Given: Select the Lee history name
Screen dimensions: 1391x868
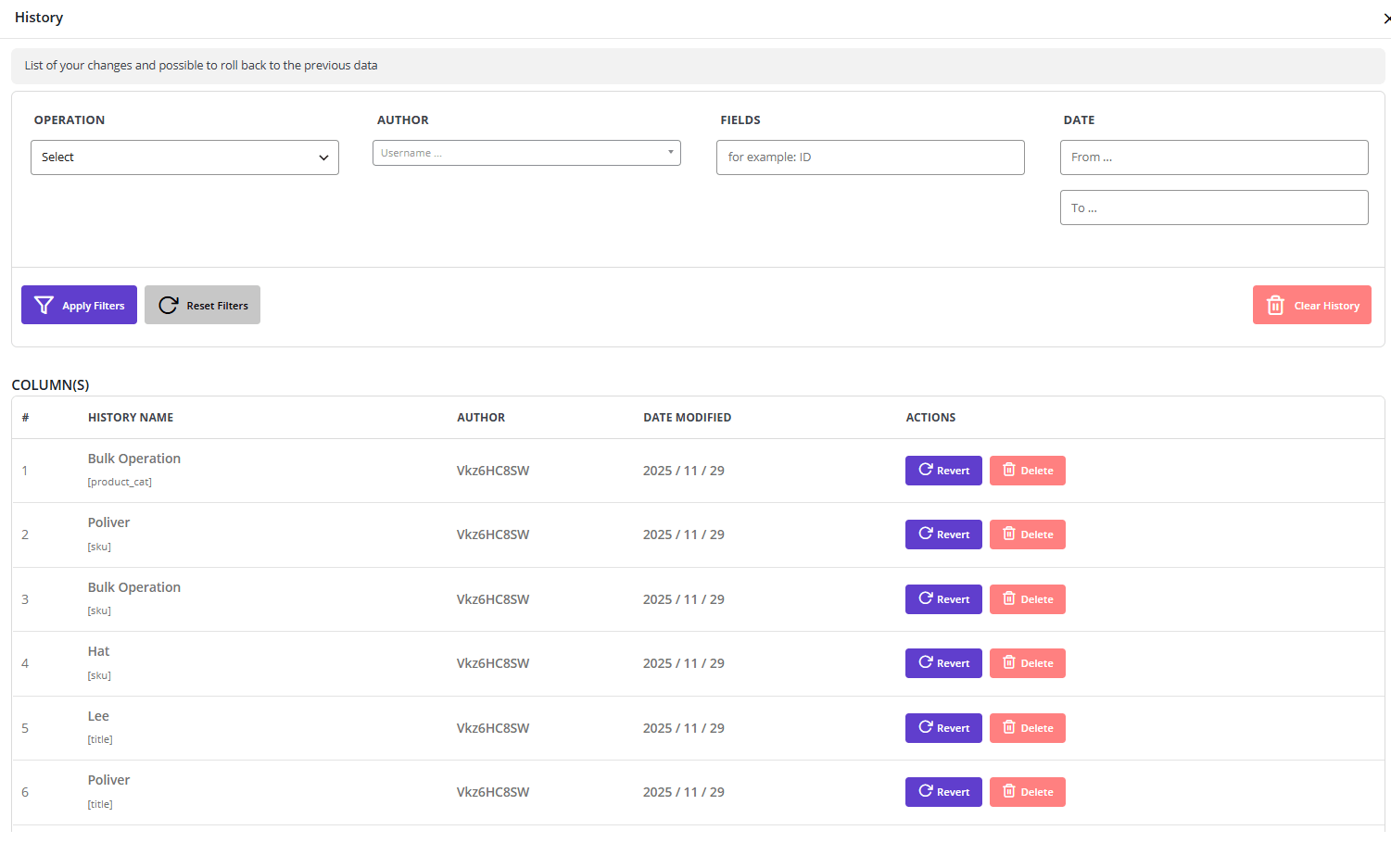Looking at the screenshot, I should [98, 716].
